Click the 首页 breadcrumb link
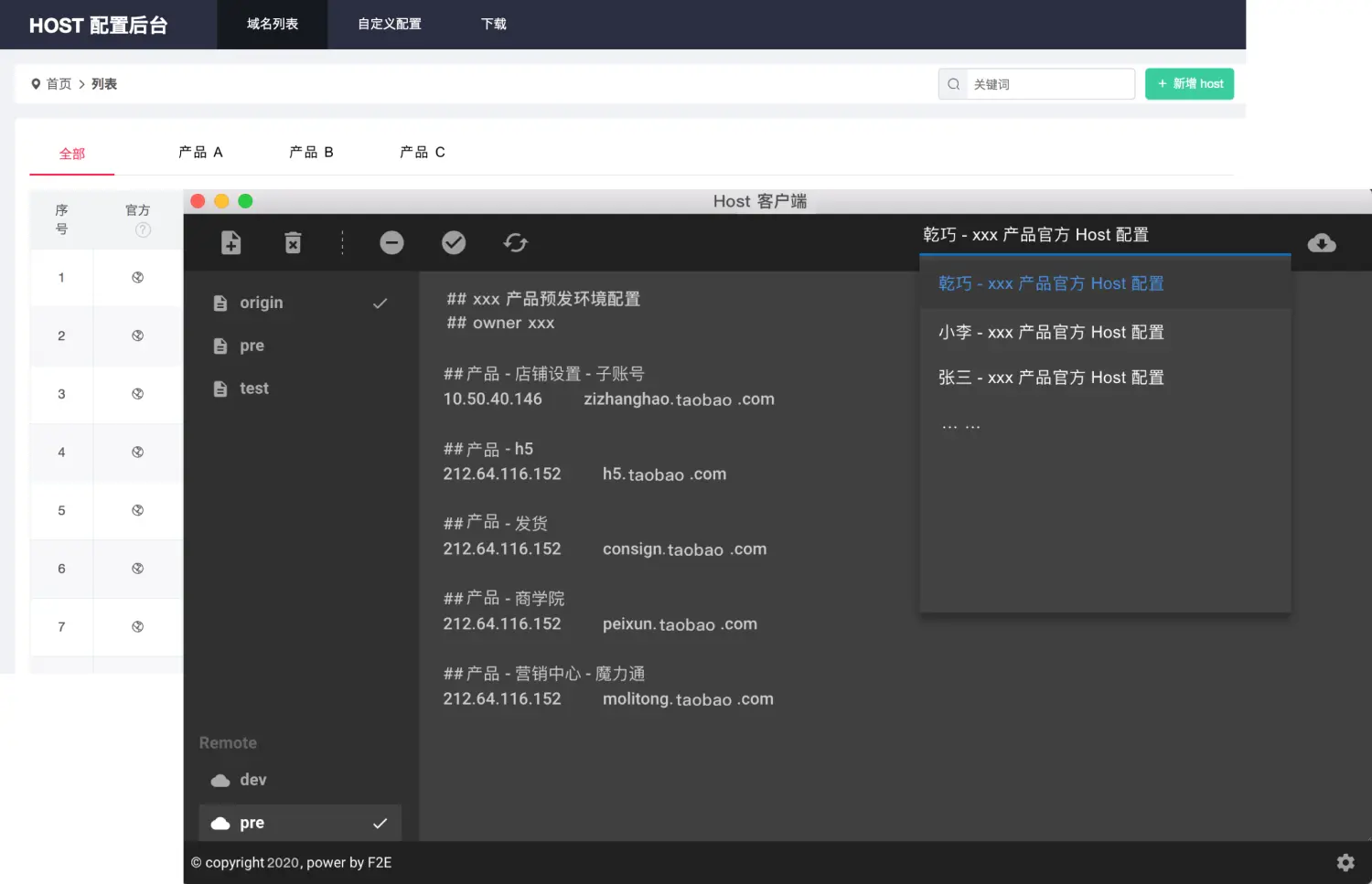1372x884 pixels. click(x=59, y=84)
